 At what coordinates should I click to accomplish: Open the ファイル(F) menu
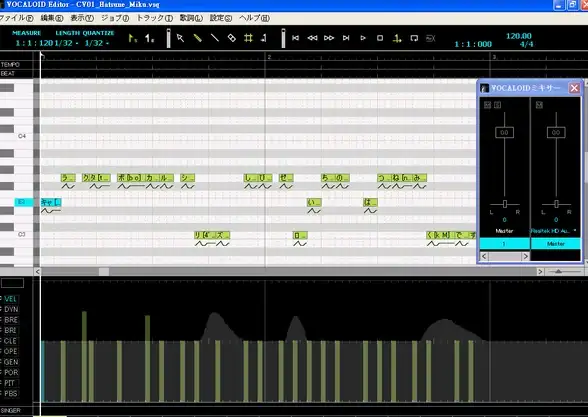pos(16,18)
